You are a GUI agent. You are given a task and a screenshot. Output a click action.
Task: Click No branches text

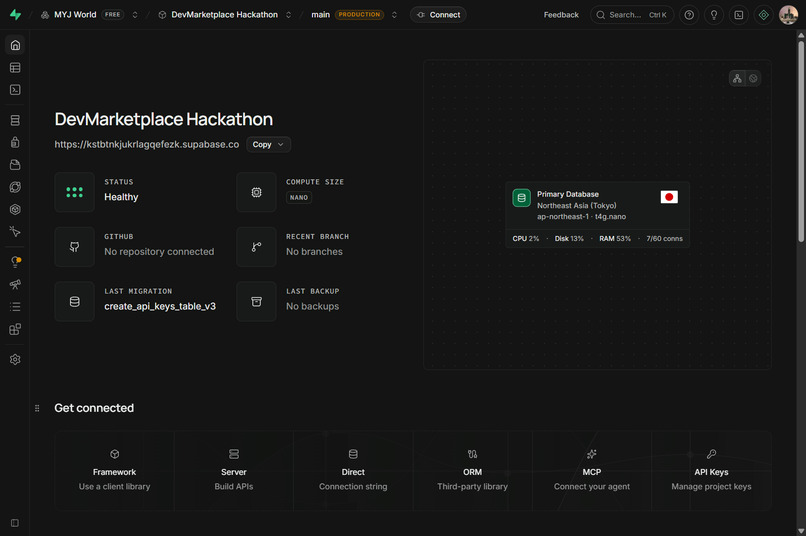click(314, 251)
